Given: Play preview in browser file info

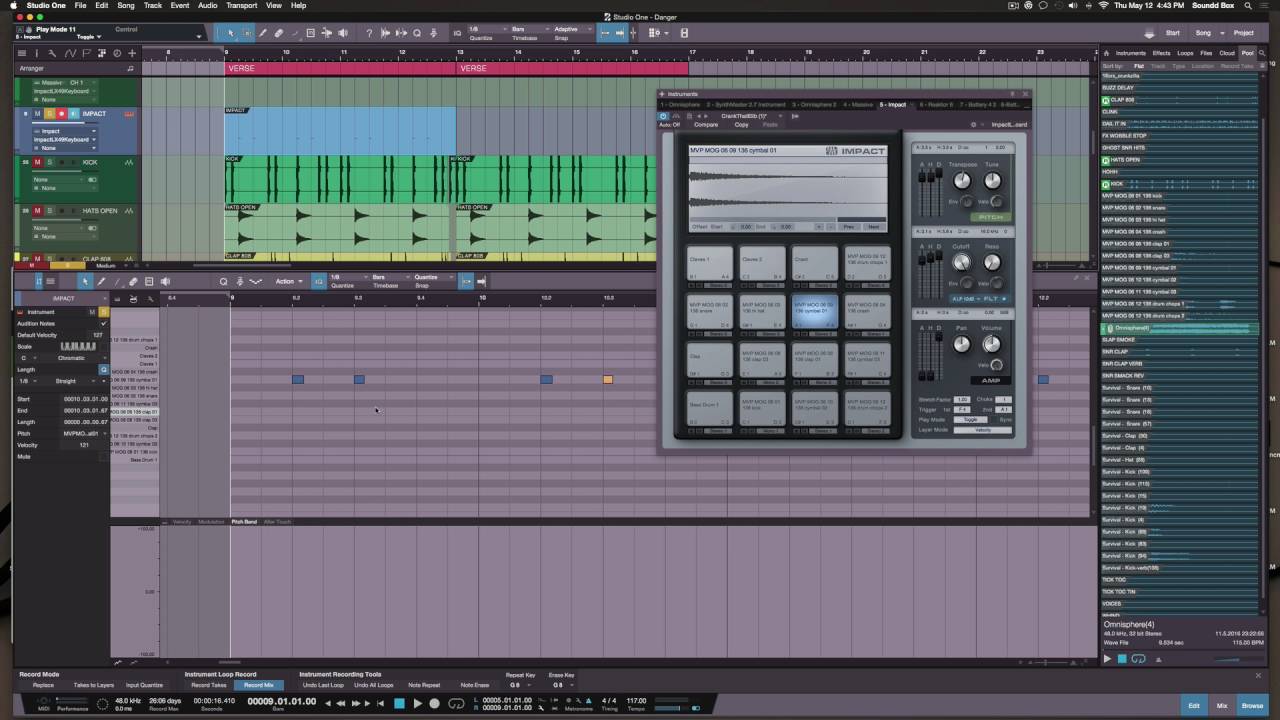Looking at the screenshot, I should [1107, 659].
